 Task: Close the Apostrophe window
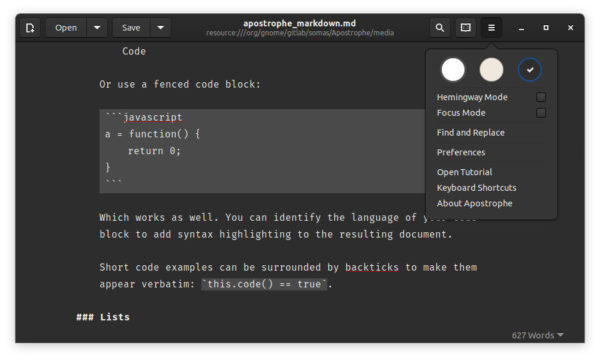point(571,28)
